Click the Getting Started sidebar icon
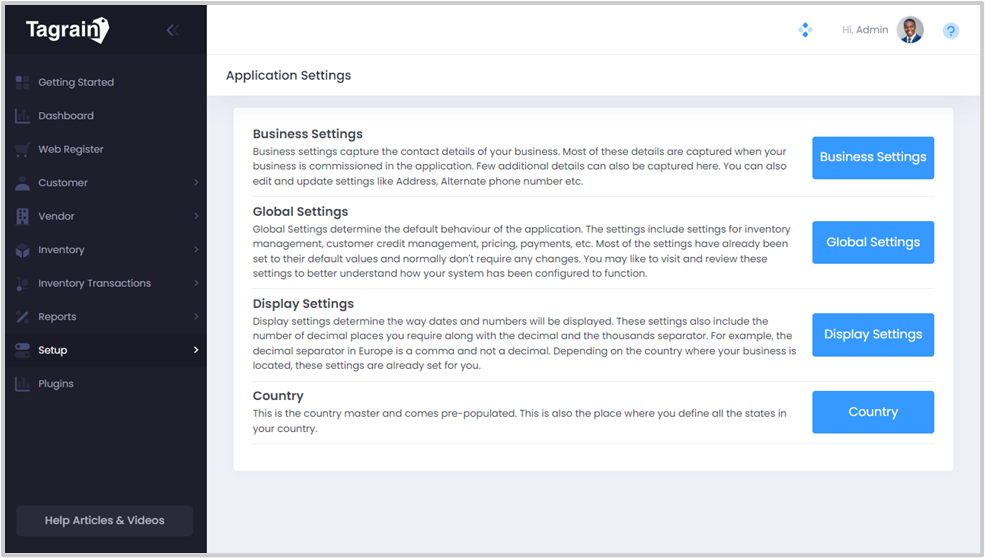This screenshot has width=985, height=558. [x=22, y=82]
